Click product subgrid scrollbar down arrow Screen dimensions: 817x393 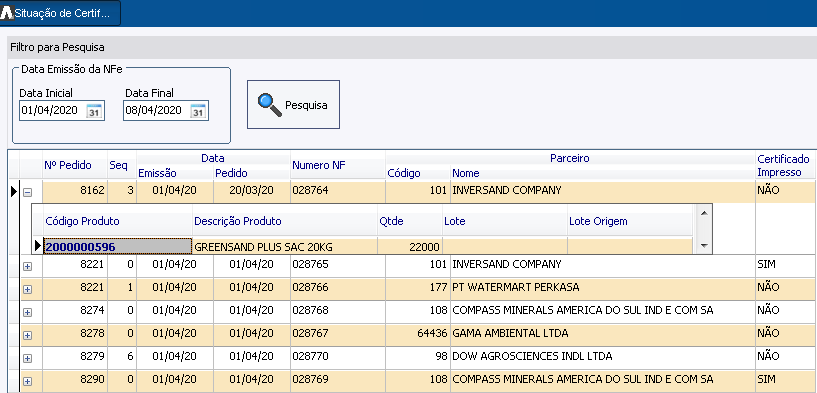704,245
